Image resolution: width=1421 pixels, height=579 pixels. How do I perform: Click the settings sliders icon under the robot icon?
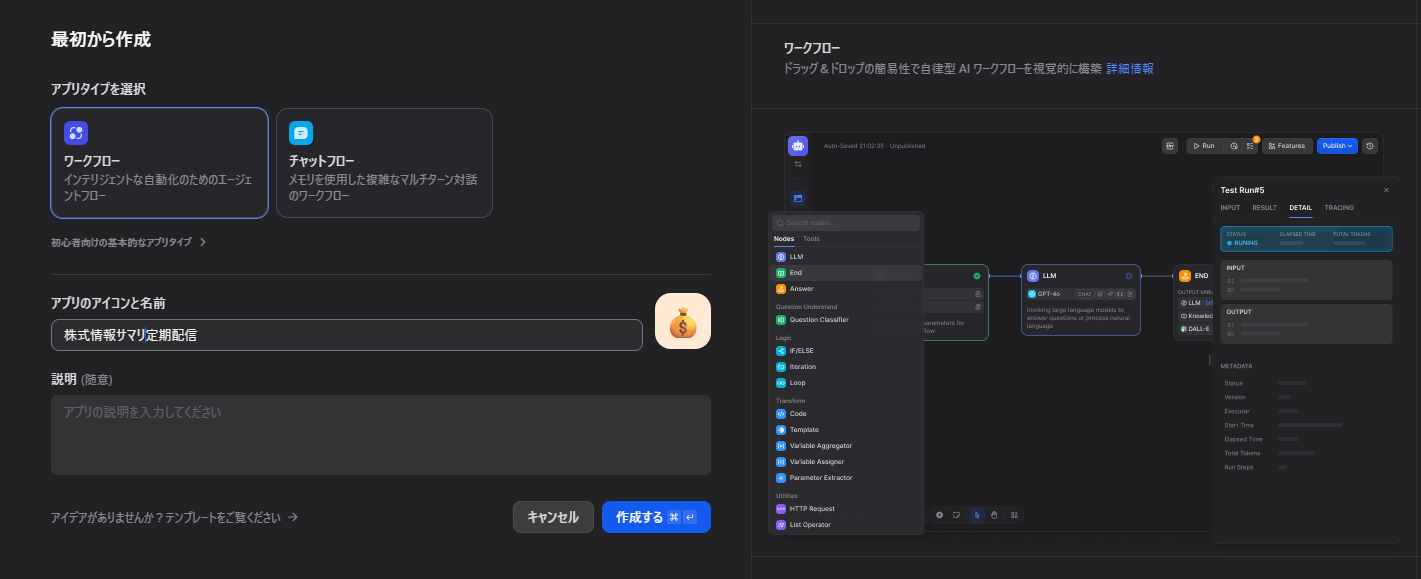pos(798,164)
